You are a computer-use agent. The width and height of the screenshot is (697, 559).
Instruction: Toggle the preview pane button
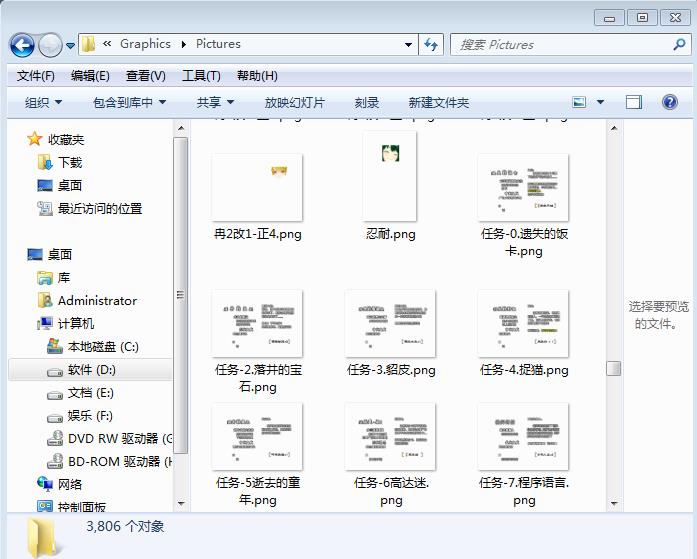tap(633, 102)
